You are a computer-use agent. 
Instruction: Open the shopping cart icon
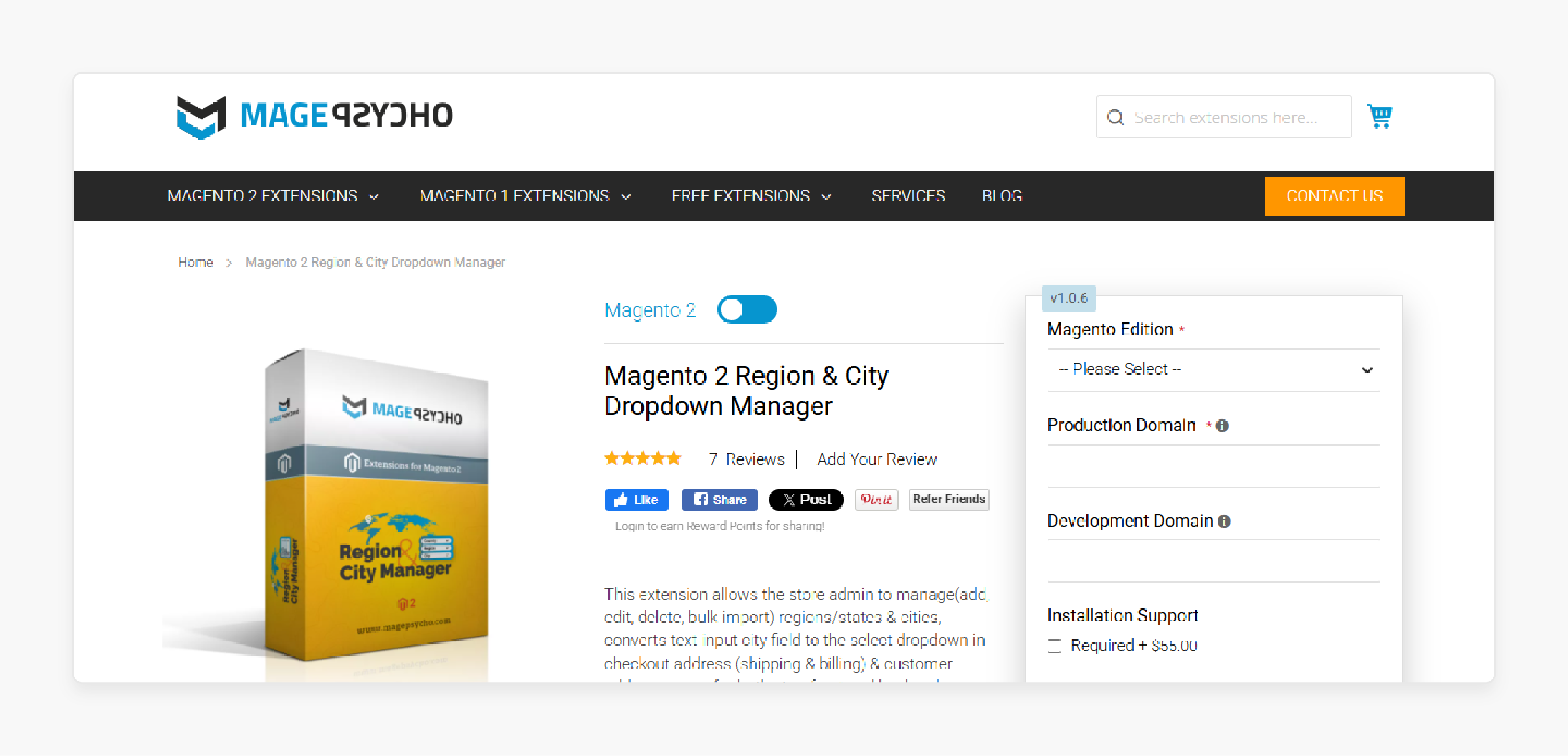[1379, 116]
